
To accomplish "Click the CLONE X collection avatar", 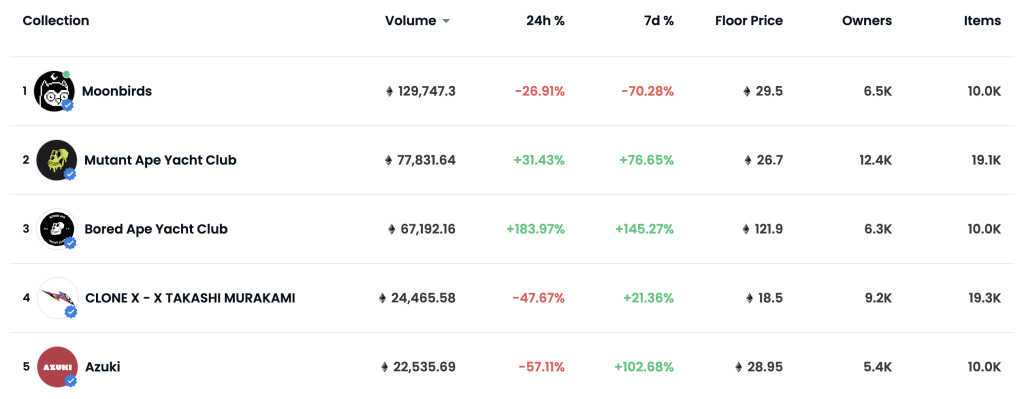I will tap(57, 298).
